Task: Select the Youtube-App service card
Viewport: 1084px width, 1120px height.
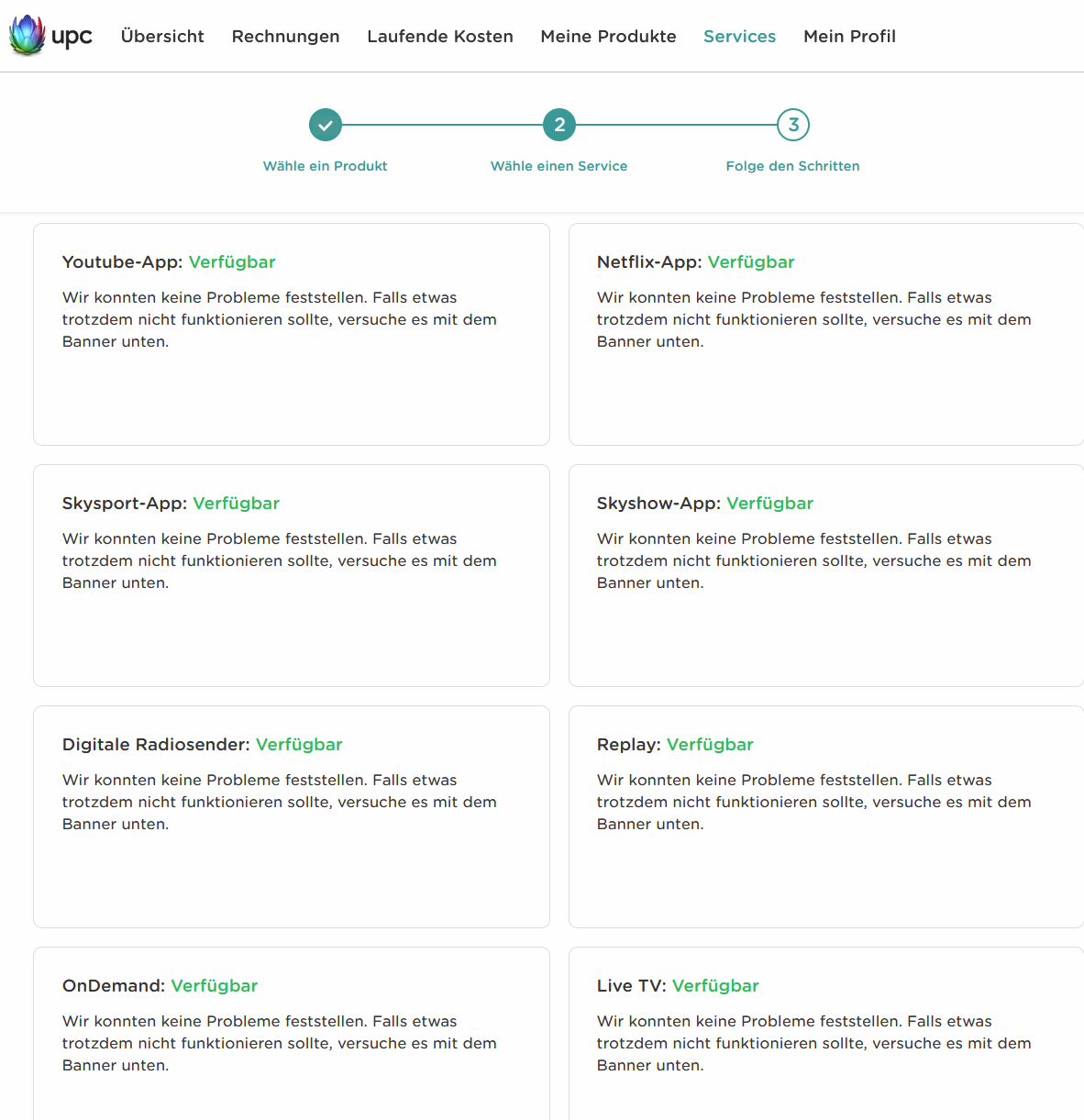Action: 292,335
